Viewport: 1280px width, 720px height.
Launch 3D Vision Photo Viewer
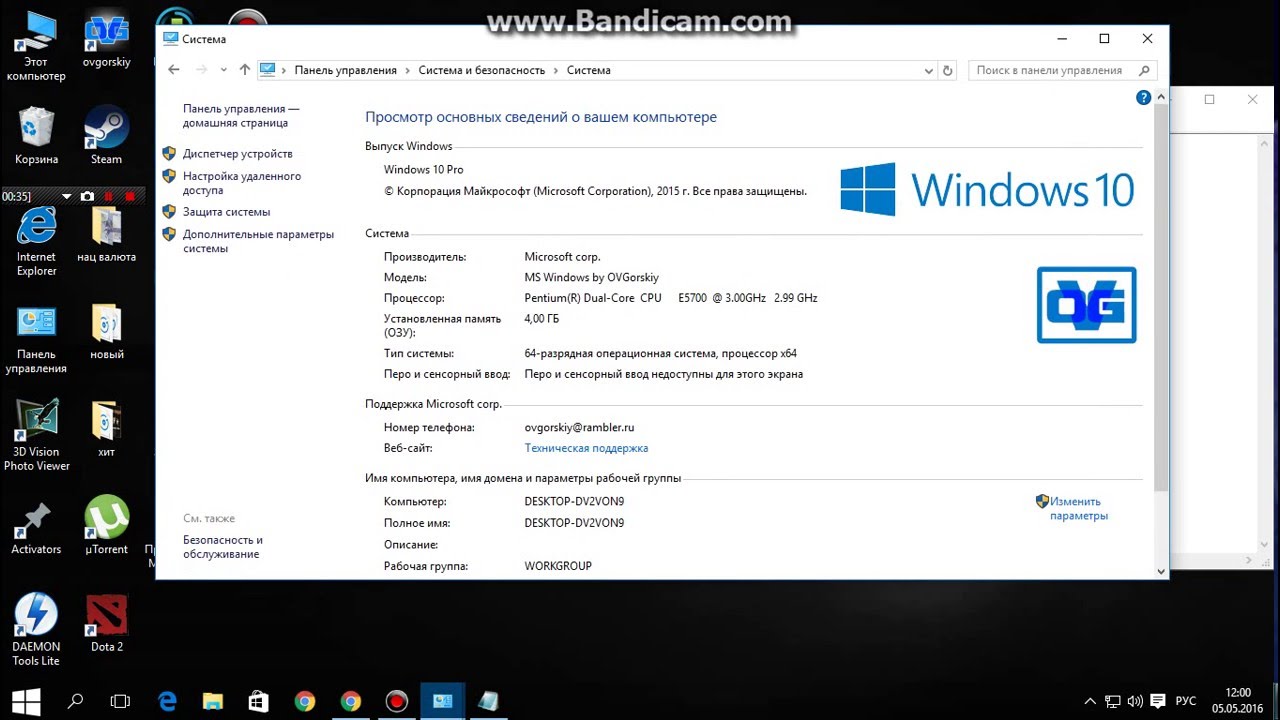click(36, 436)
